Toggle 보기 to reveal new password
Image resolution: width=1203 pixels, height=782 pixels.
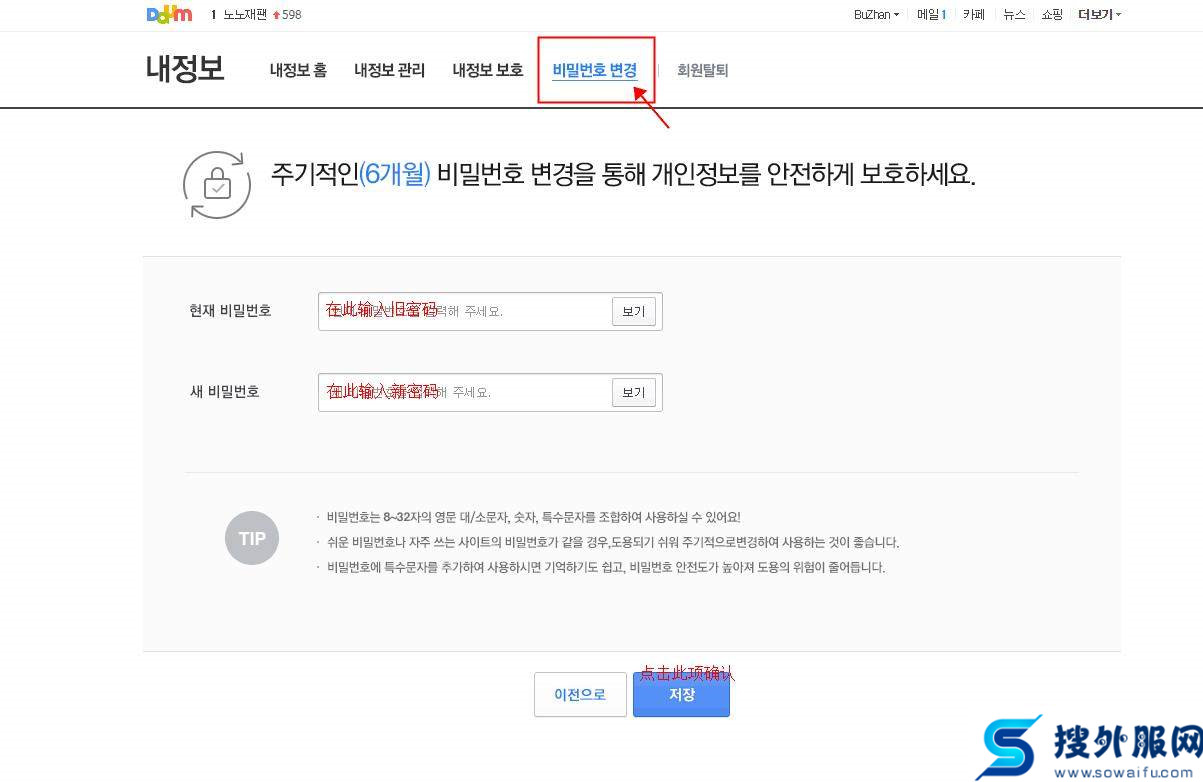[633, 392]
